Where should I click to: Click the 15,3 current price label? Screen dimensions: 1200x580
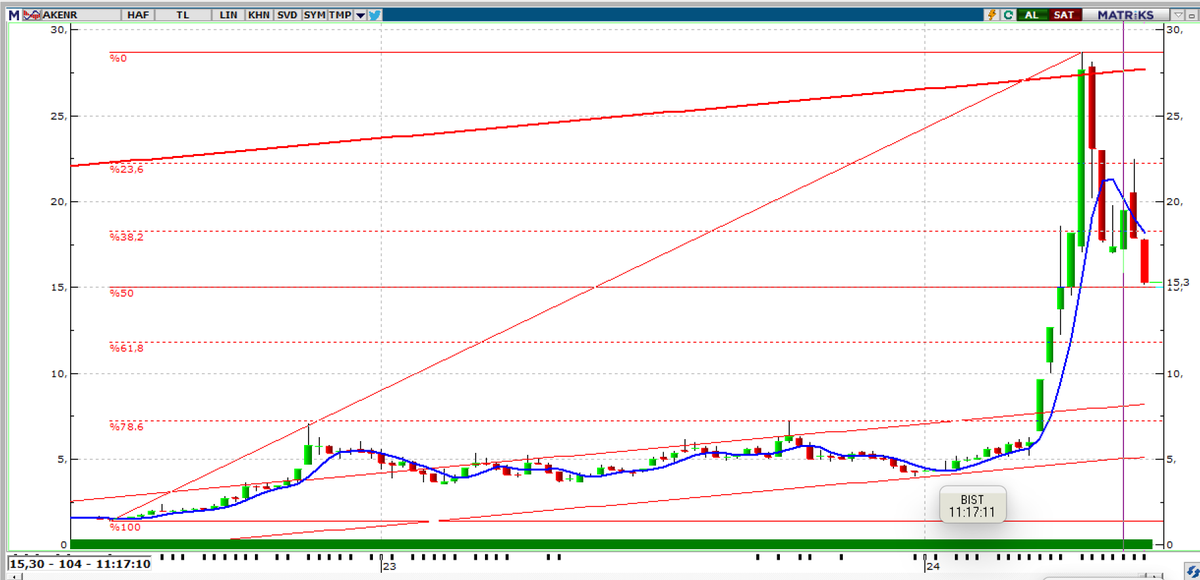click(1177, 283)
